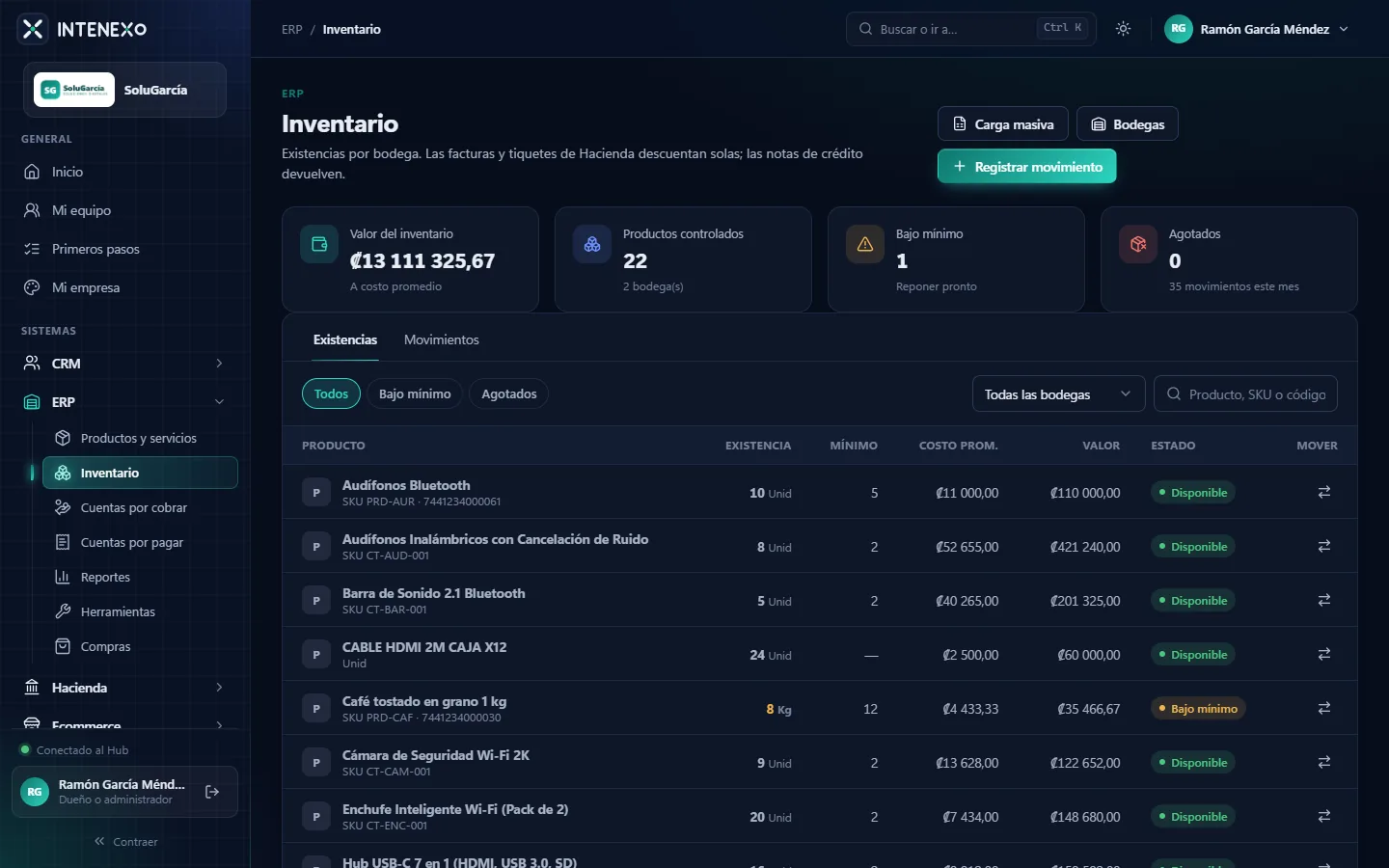1389x868 pixels.
Task: Collapse the sidebar with Contraer
Action: pos(125,842)
